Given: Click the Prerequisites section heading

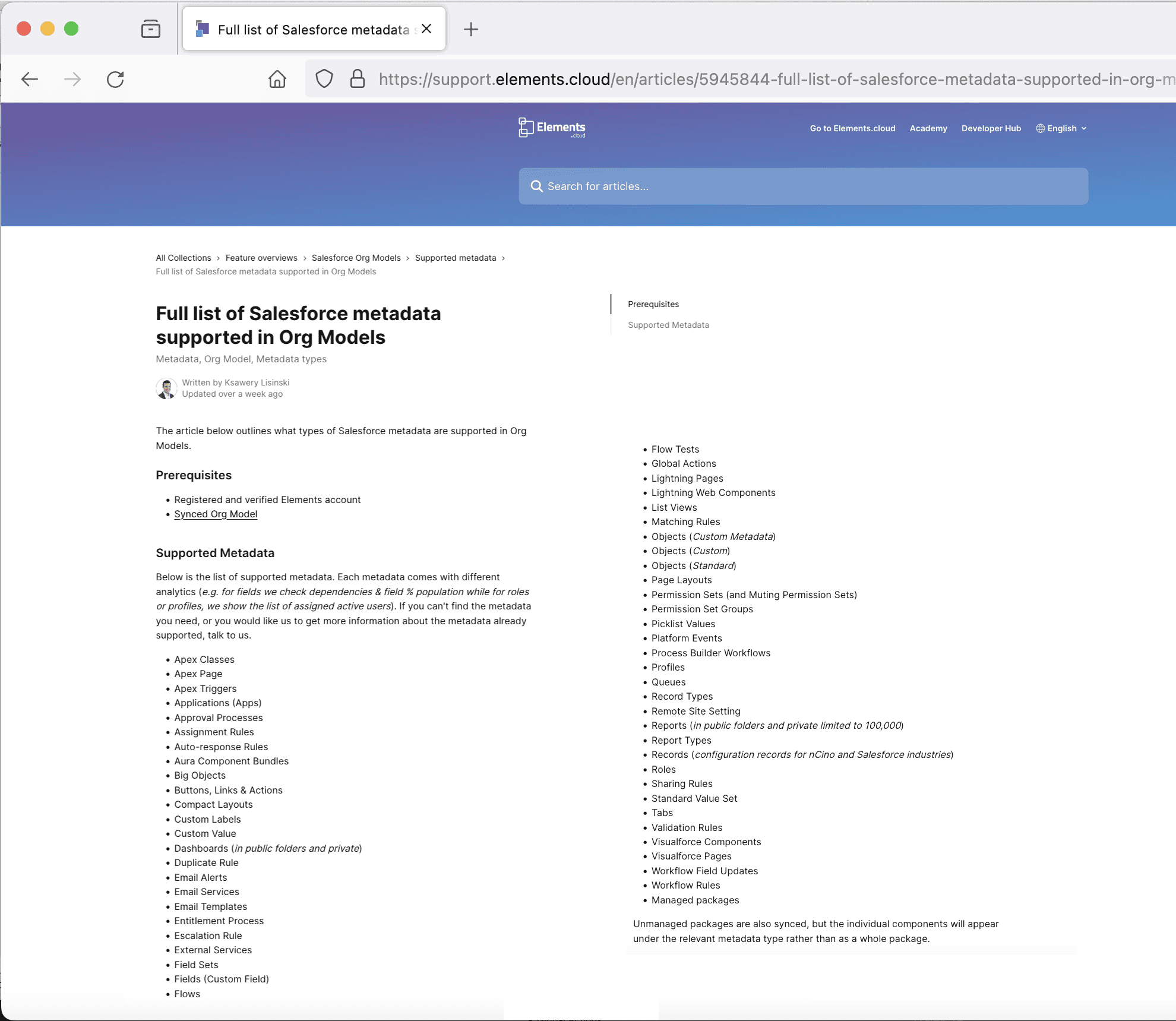Looking at the screenshot, I should click(x=194, y=475).
